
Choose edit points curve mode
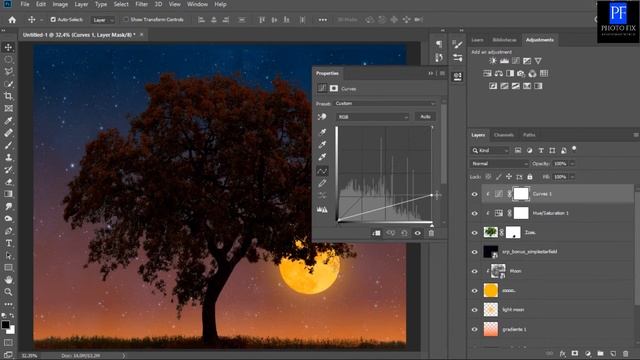point(322,171)
